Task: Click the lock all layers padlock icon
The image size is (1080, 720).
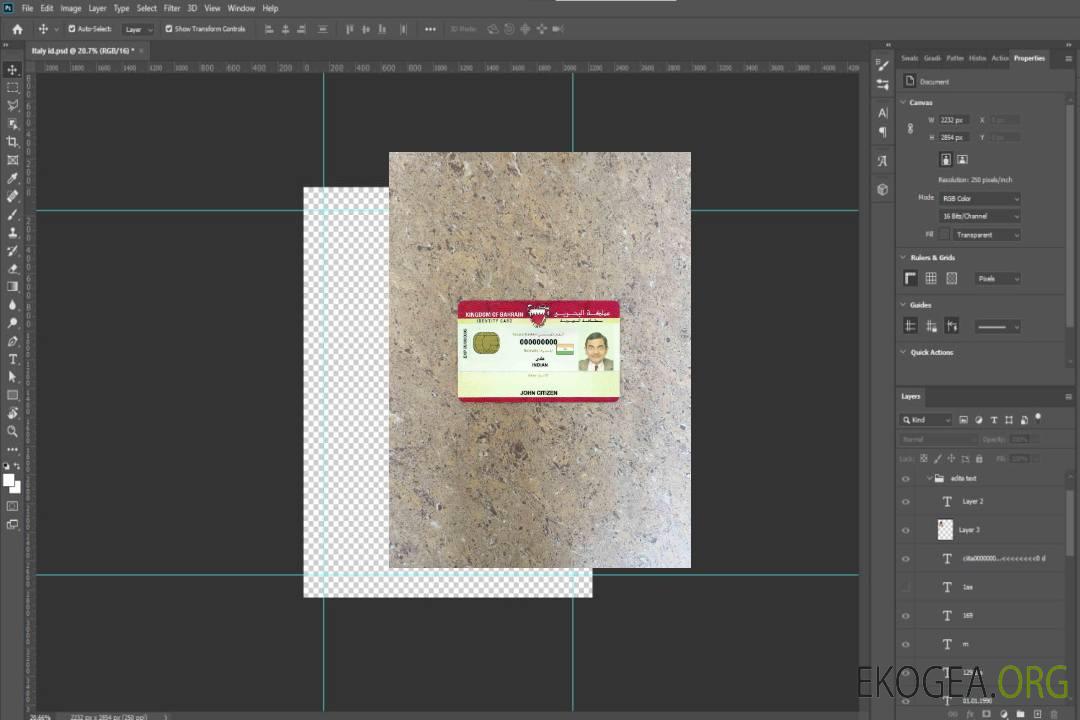Action: click(979, 458)
